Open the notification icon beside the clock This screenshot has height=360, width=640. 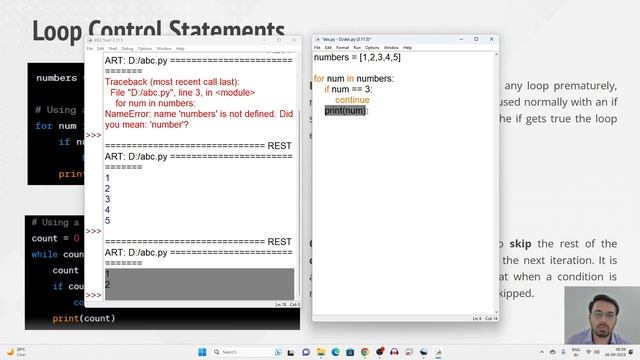(631, 352)
